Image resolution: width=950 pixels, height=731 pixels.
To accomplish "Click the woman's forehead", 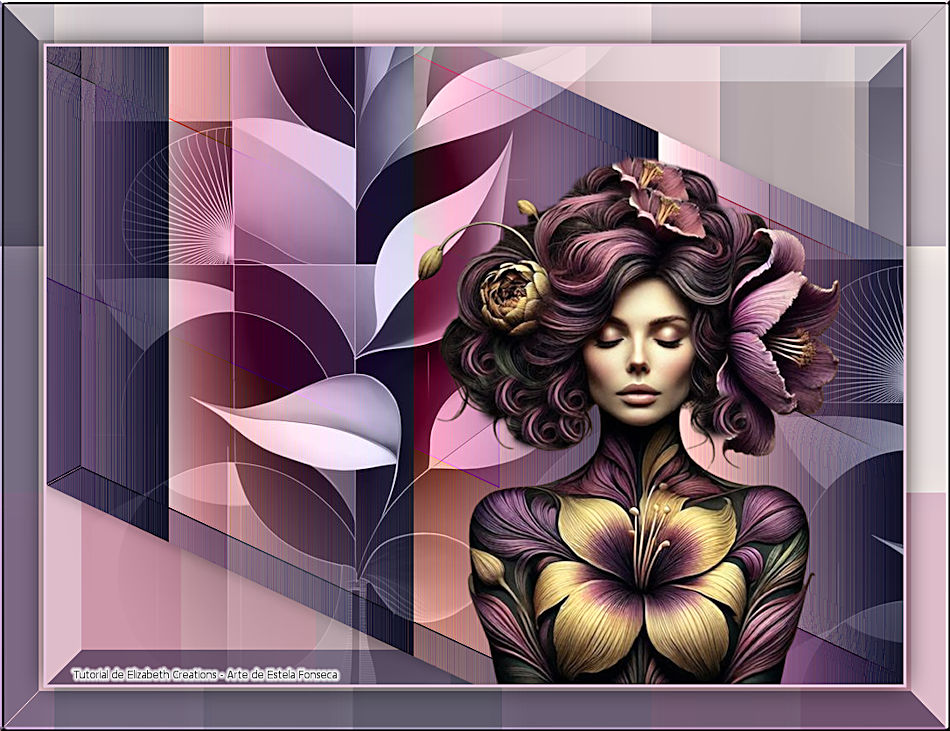I will [x=640, y=300].
